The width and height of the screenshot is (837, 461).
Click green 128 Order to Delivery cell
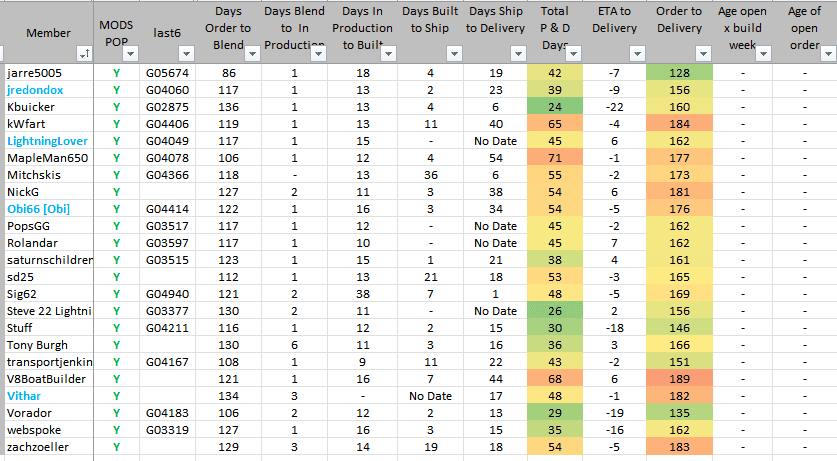coord(679,73)
